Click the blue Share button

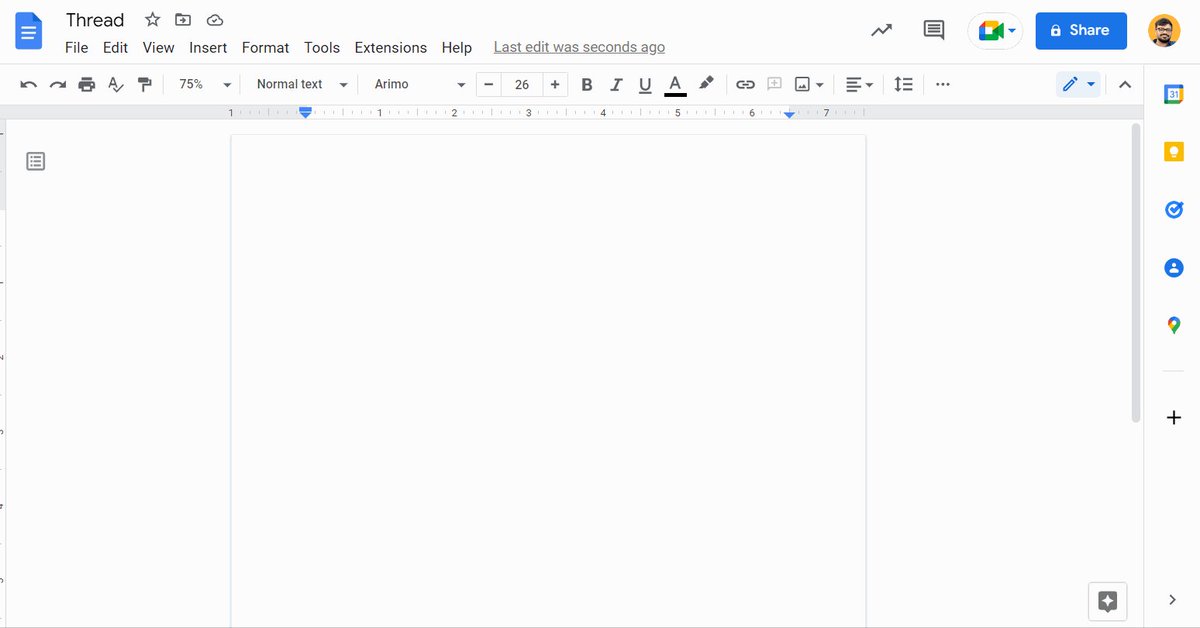(x=1081, y=31)
